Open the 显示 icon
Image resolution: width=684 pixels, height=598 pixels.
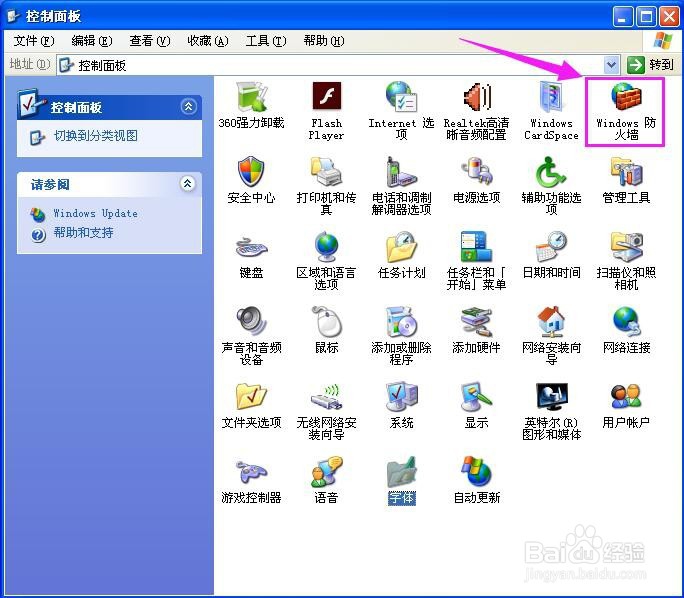coord(476,396)
